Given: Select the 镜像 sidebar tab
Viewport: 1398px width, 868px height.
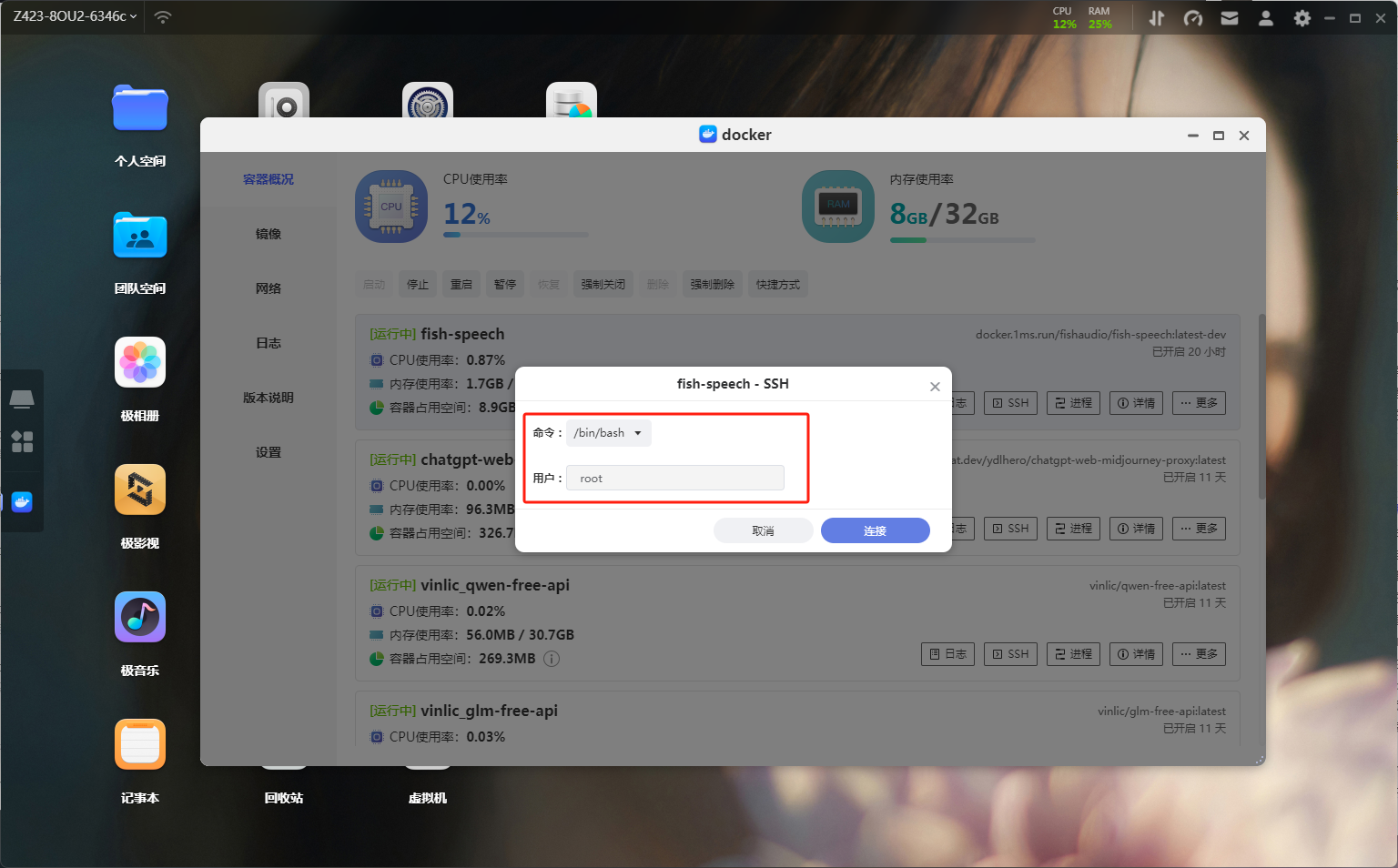Looking at the screenshot, I should tap(268, 234).
